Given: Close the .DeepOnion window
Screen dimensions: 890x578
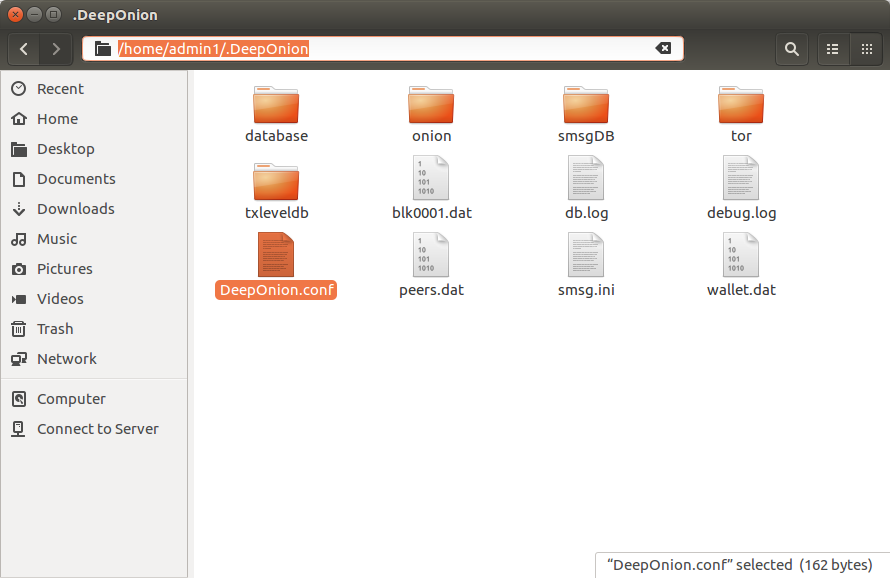Looking at the screenshot, I should [x=16, y=14].
